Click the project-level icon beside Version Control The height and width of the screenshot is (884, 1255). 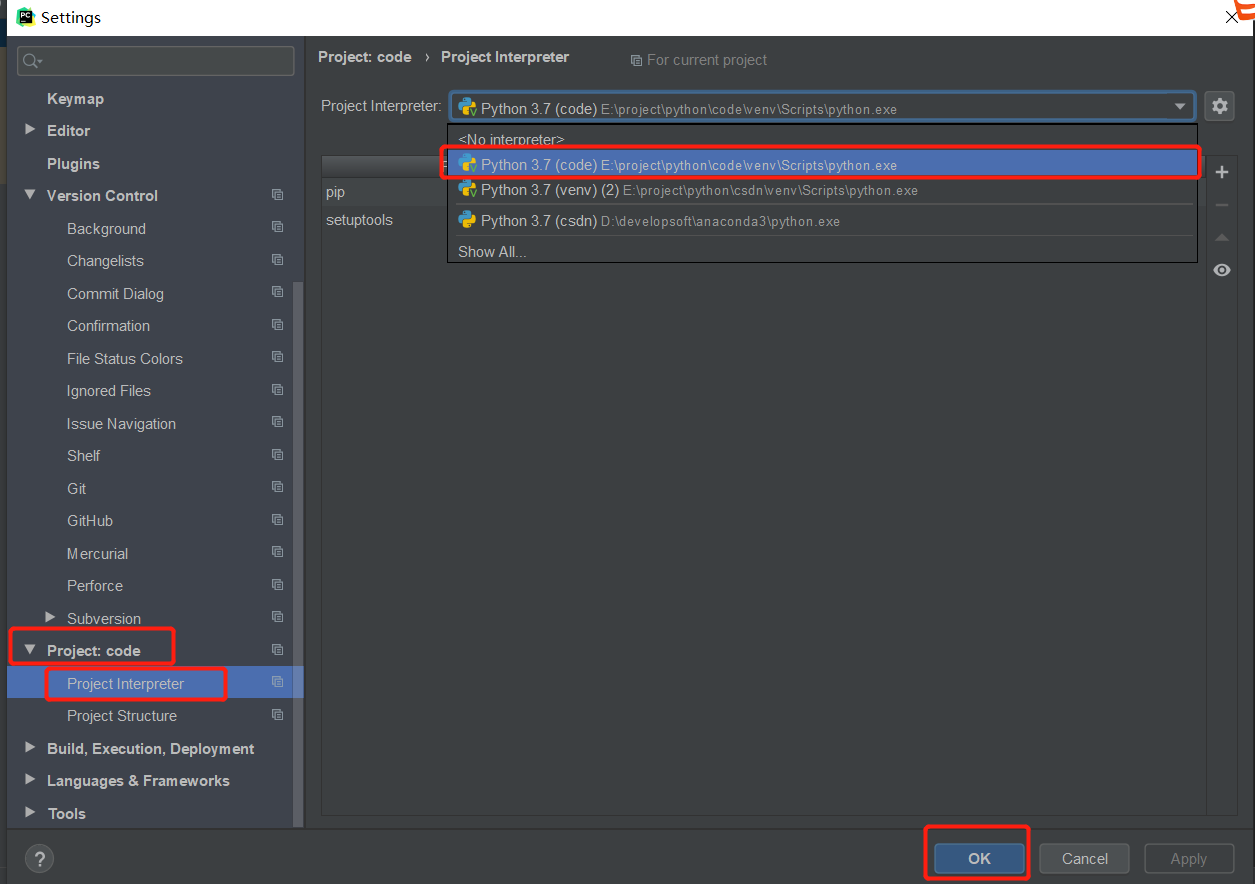[277, 196]
